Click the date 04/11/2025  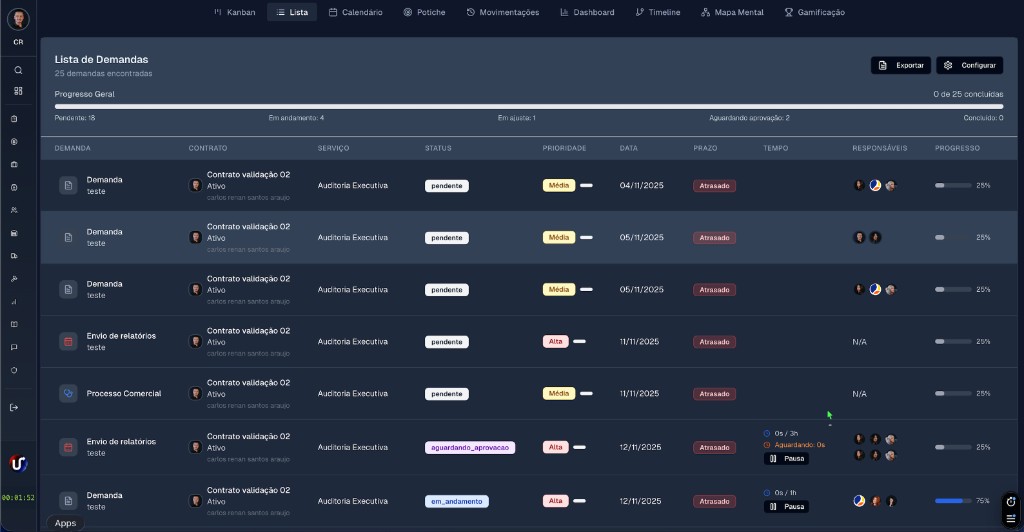[641, 185]
